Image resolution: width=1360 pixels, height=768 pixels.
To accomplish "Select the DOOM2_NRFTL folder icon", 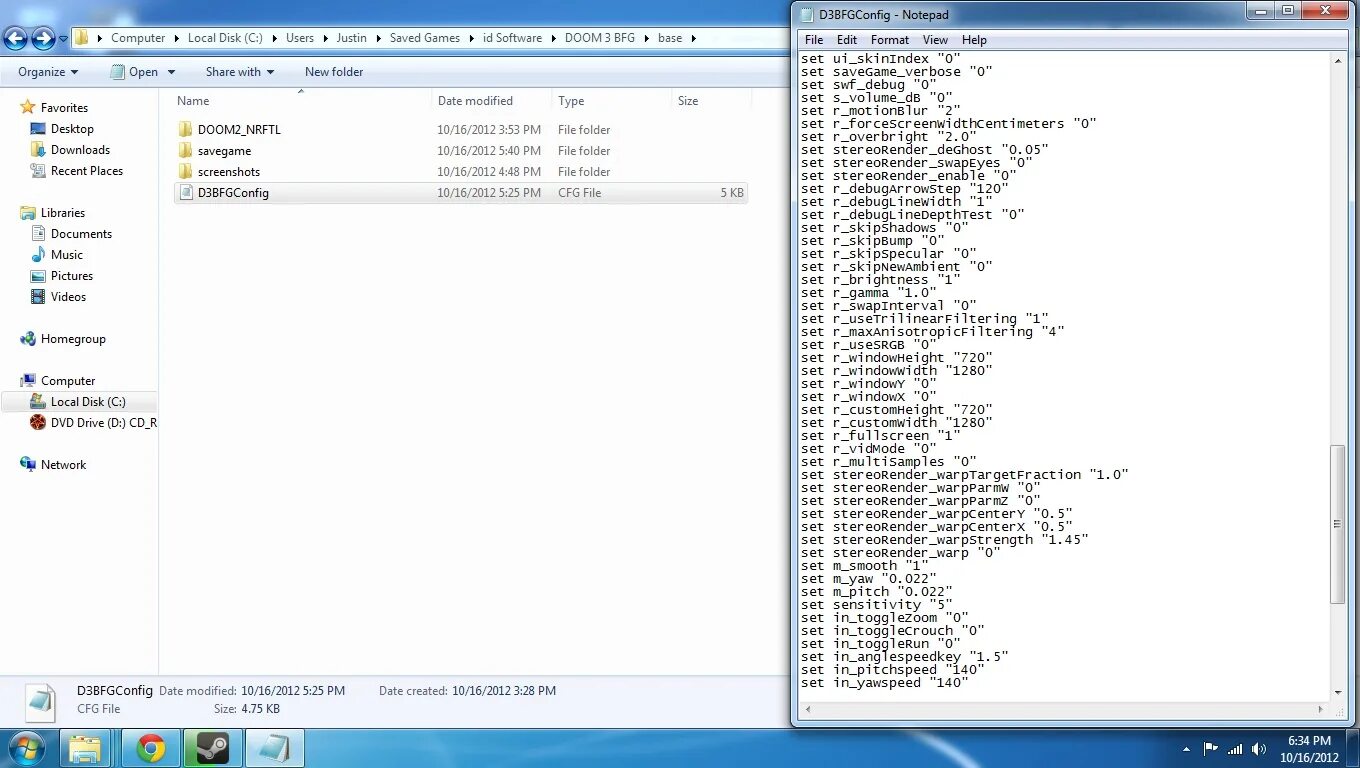I will (185, 130).
